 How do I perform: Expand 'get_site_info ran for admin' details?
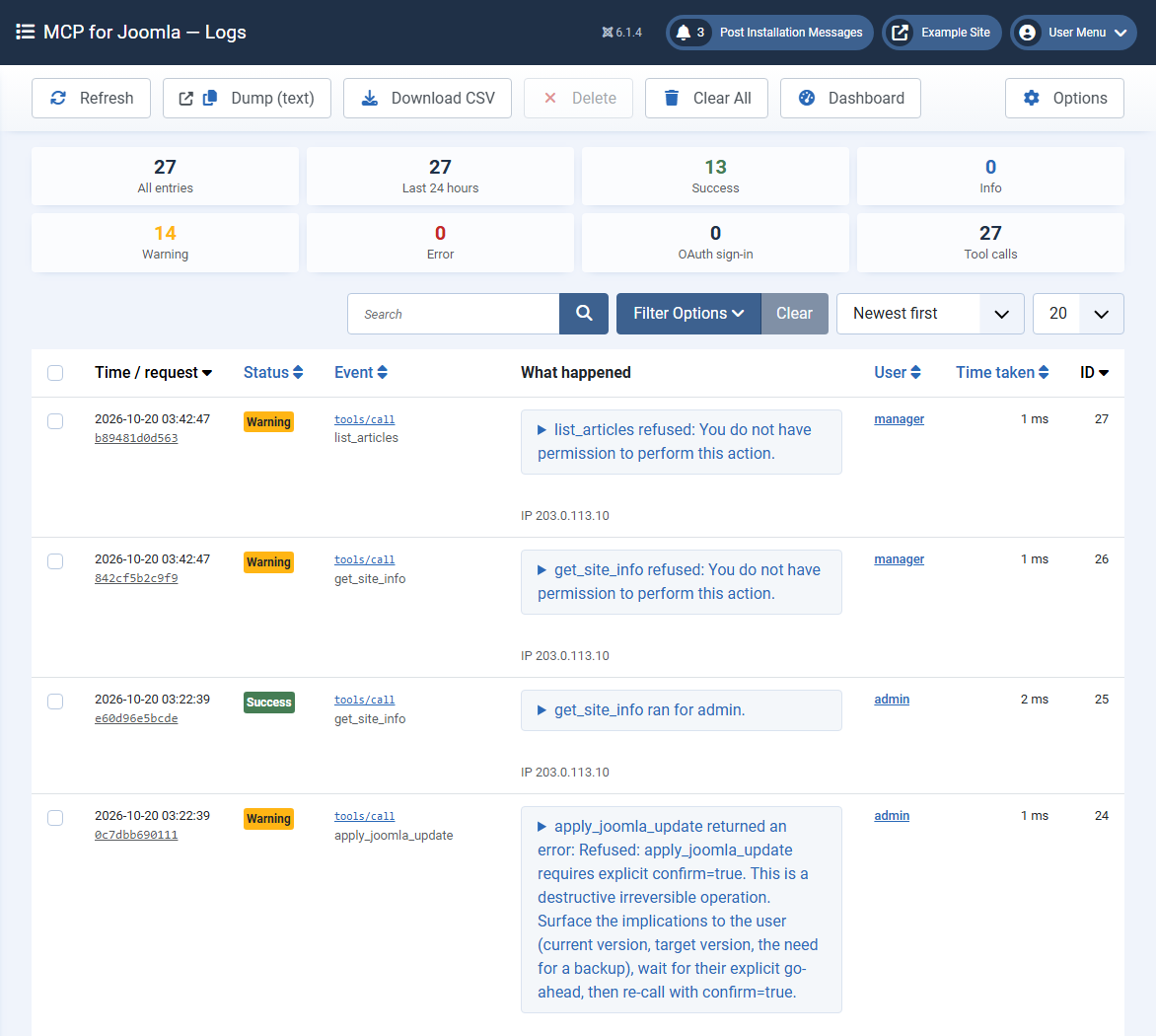point(682,710)
